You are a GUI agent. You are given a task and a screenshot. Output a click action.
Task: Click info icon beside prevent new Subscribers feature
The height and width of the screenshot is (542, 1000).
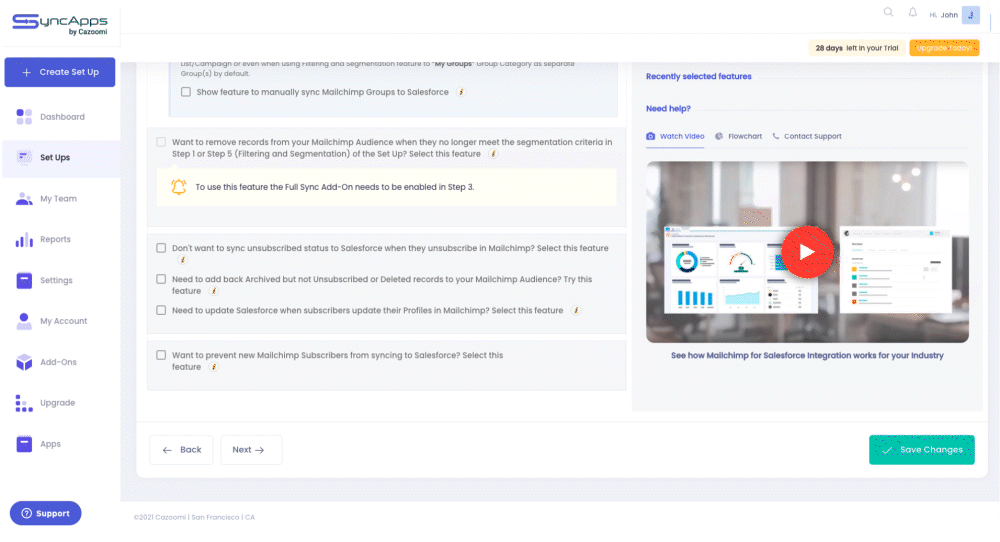click(214, 367)
